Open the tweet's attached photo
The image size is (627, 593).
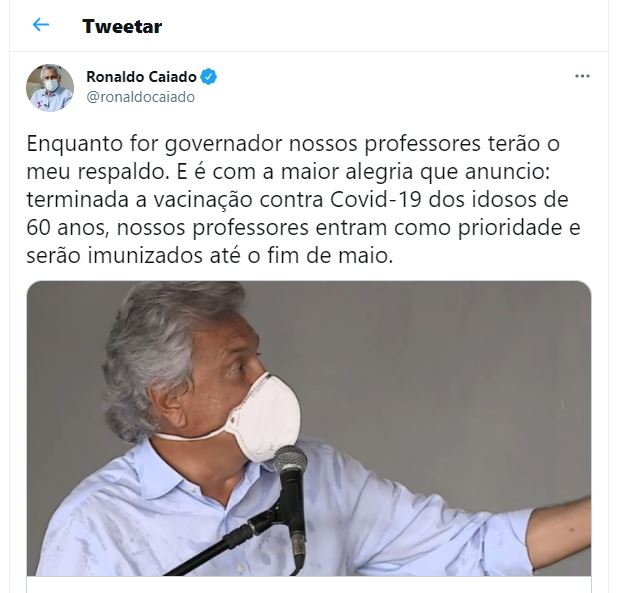tap(309, 428)
